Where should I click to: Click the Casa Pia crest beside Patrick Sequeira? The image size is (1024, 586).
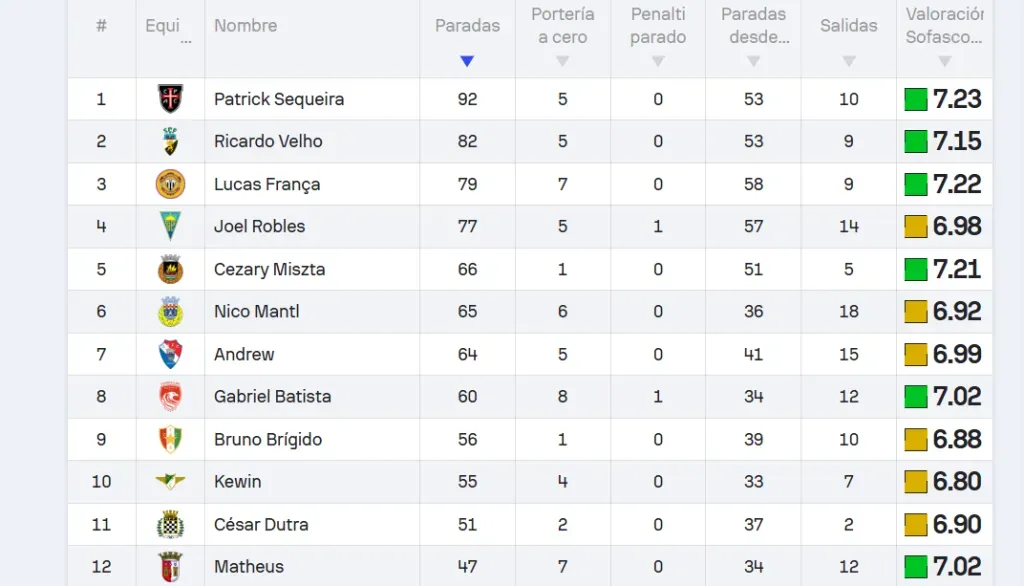click(x=170, y=99)
